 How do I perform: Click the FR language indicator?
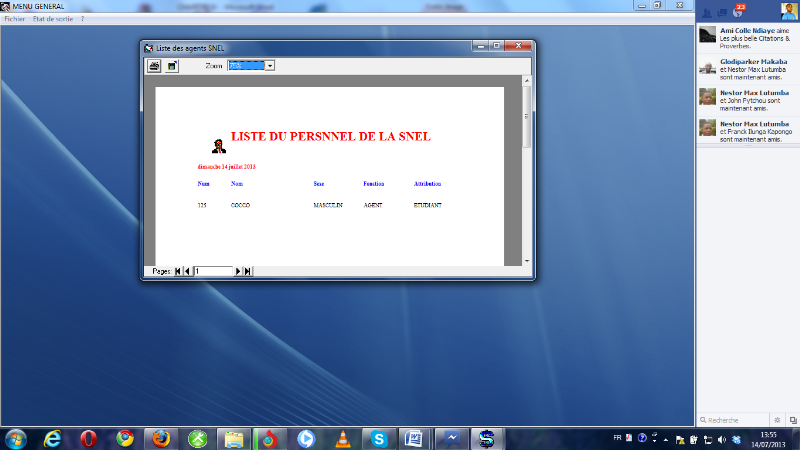click(617, 438)
